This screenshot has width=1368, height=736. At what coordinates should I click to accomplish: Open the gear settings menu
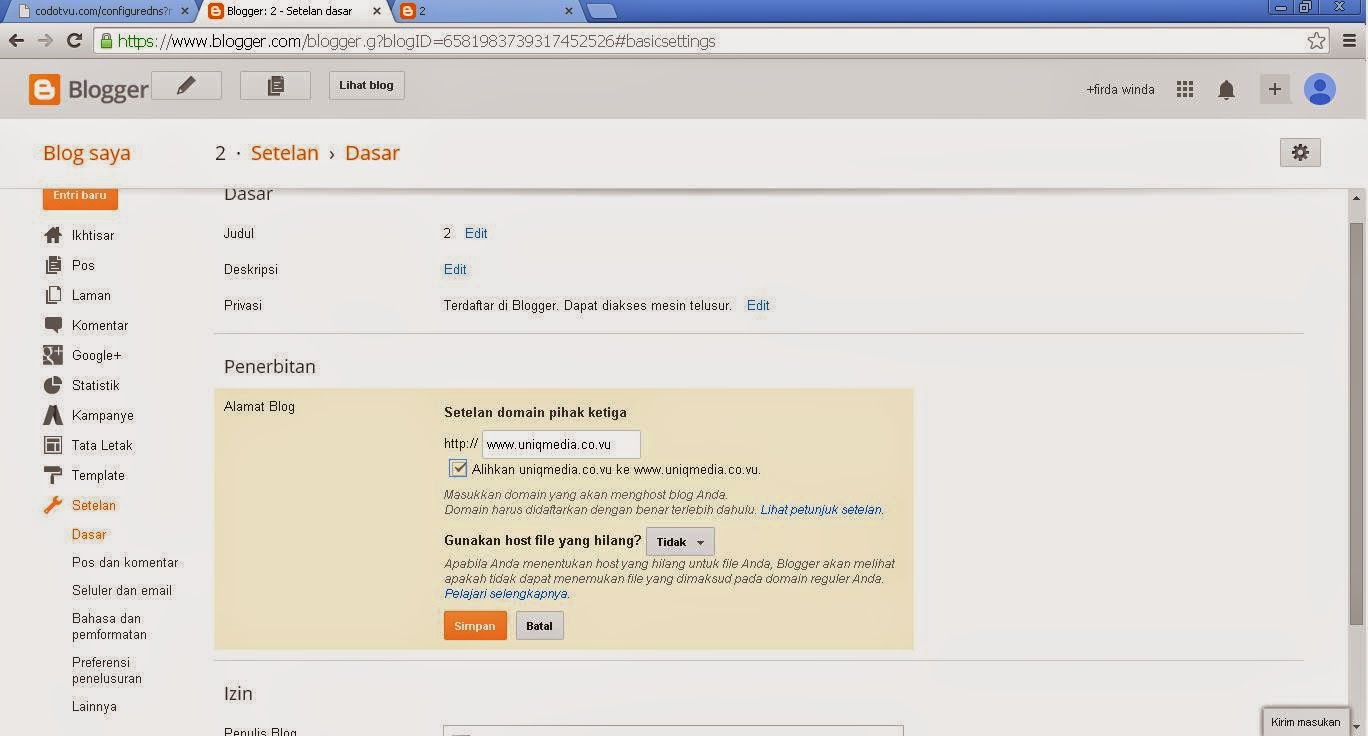pos(1300,152)
